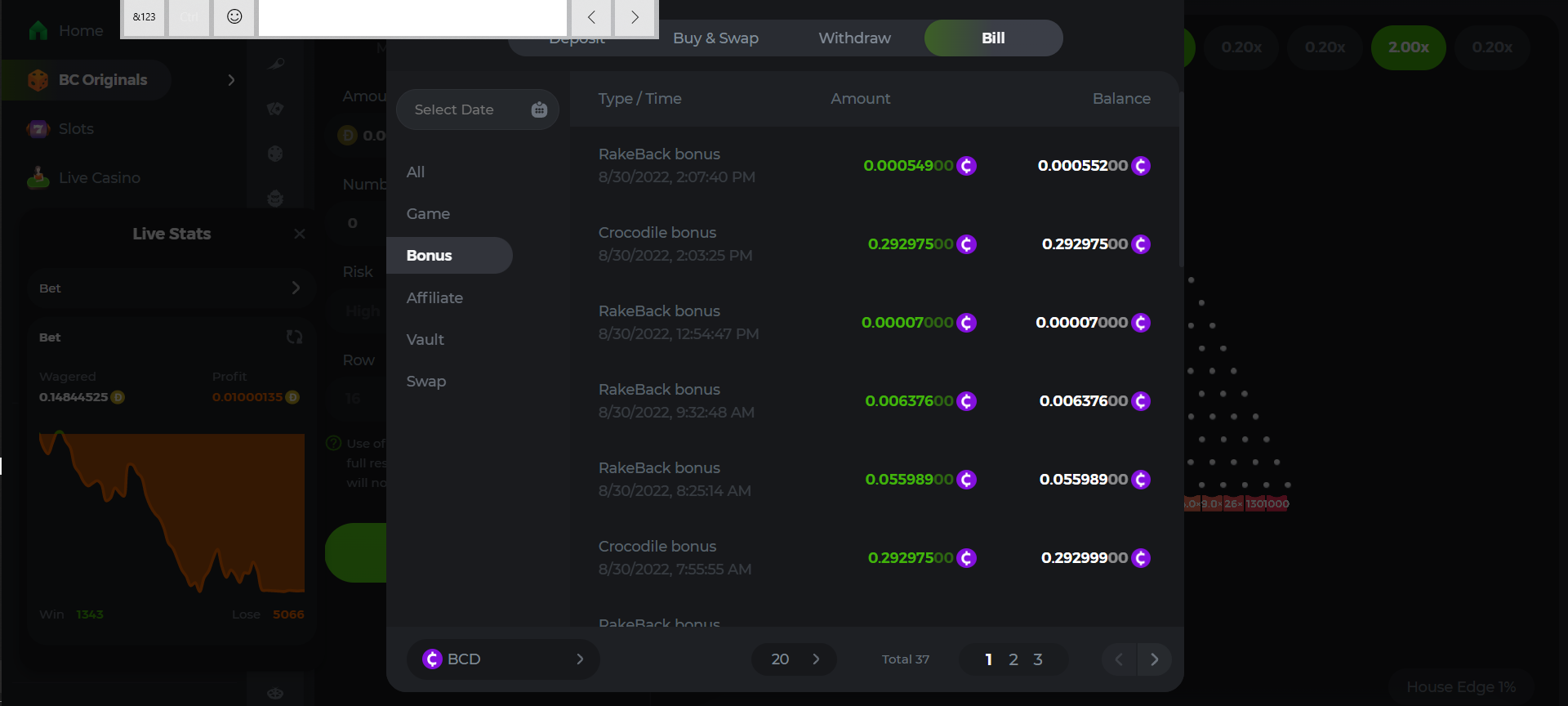Click the next page arrow button
Image resolution: width=1568 pixels, height=706 pixels.
pos(1154,659)
